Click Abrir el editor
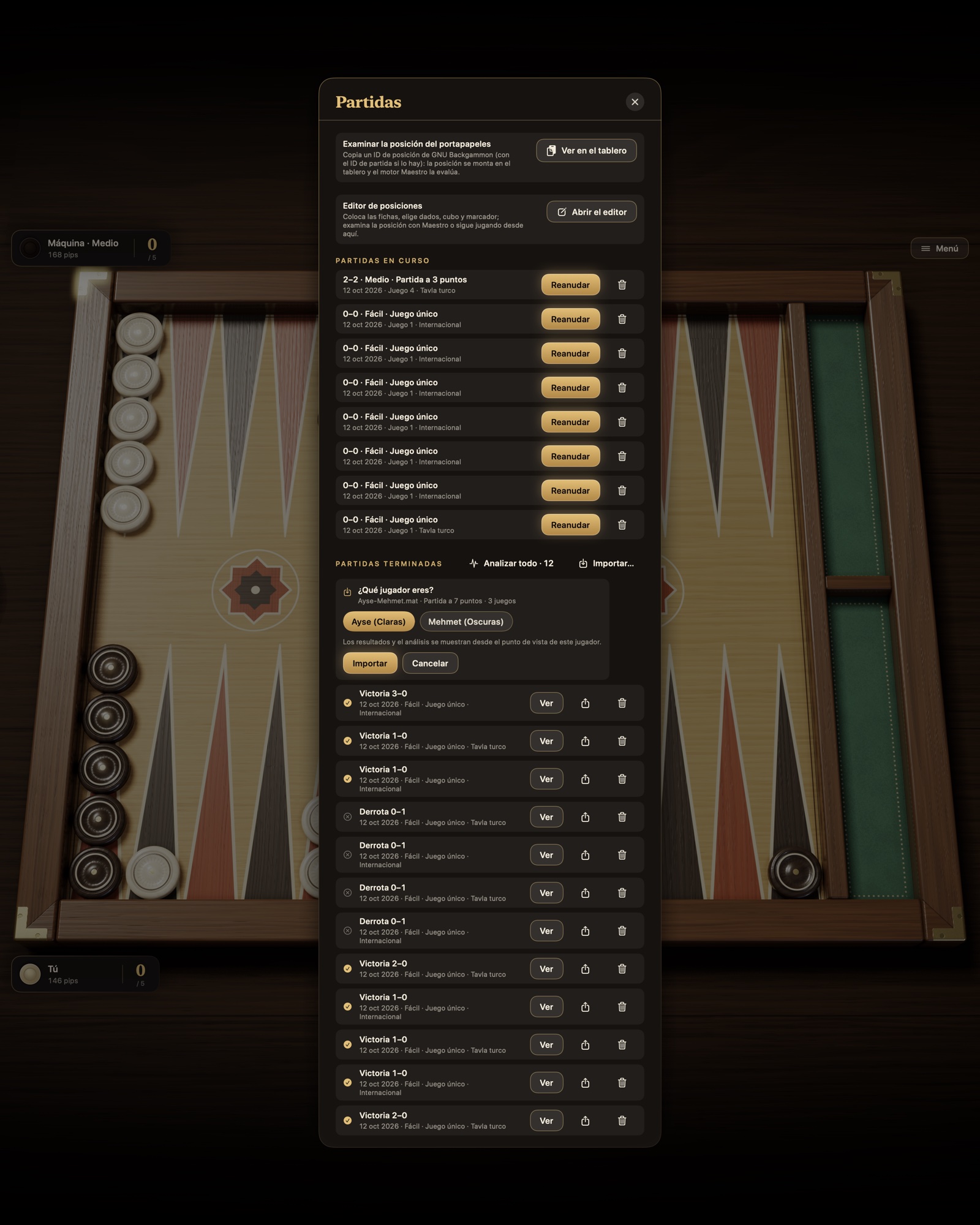980x1225 pixels. tap(591, 212)
